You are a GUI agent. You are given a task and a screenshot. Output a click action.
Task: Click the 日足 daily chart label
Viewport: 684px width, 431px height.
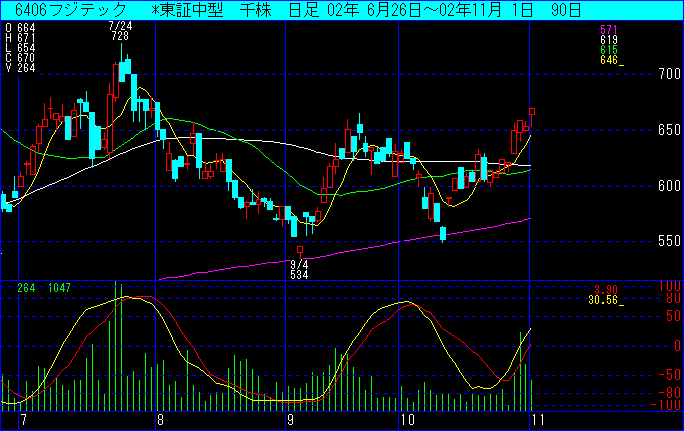pos(304,10)
